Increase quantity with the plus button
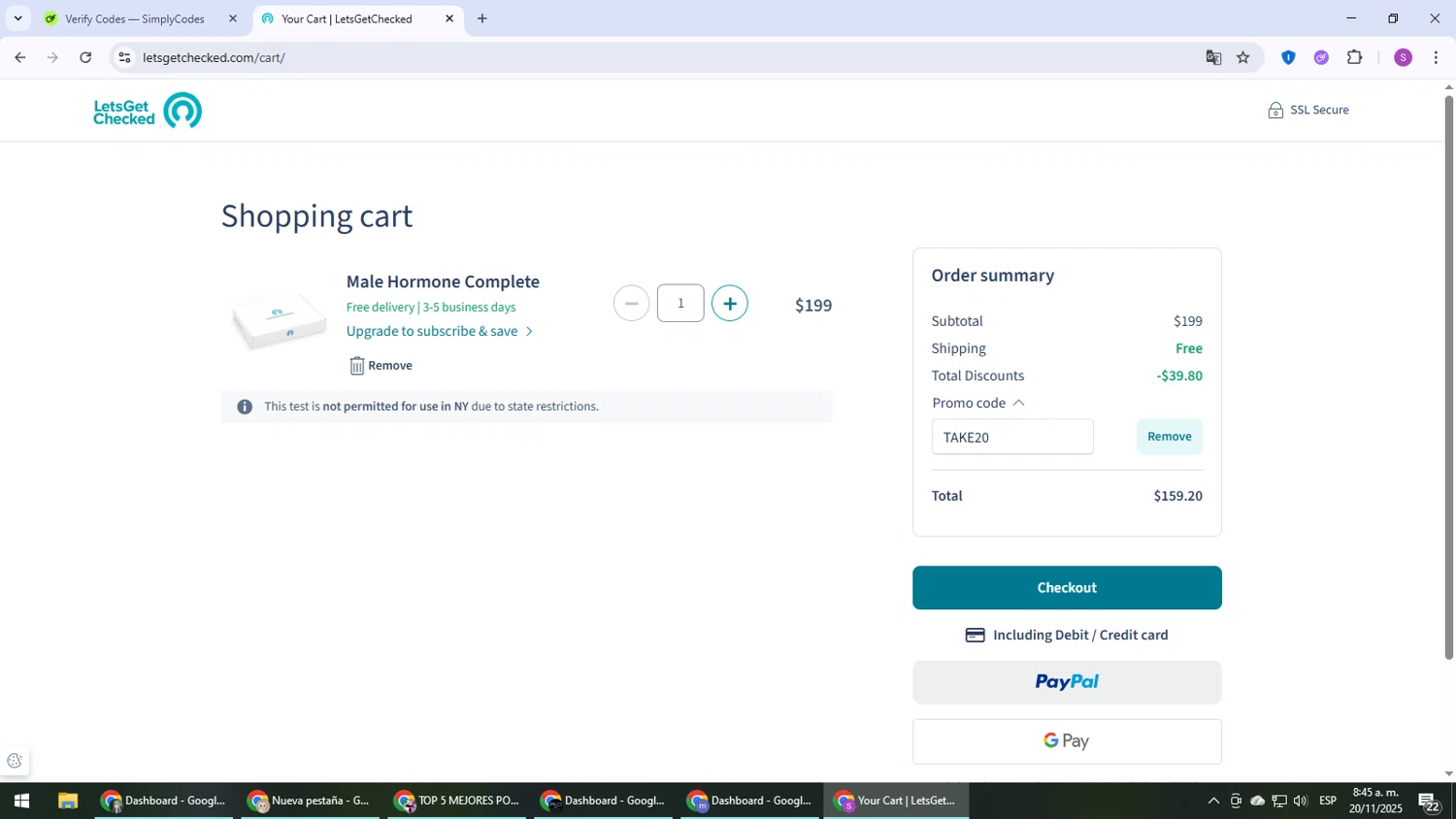Screen dimensions: 1456x819 [730, 304]
